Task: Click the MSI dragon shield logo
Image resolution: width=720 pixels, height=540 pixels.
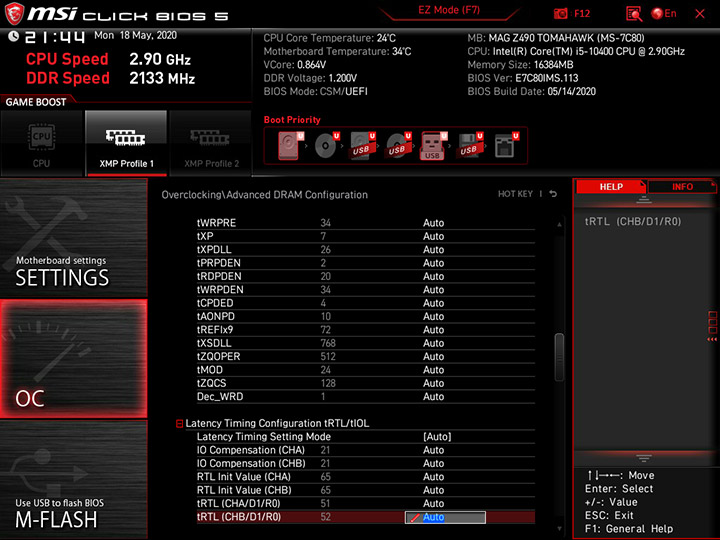Action: 14,13
